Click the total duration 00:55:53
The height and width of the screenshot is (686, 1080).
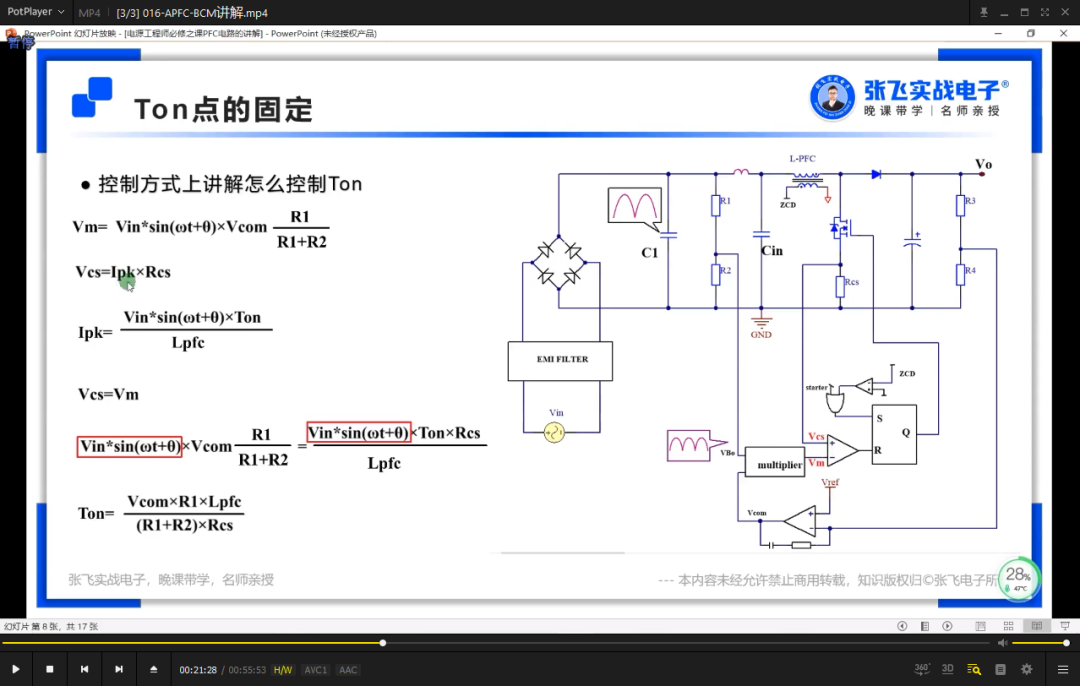pos(247,669)
